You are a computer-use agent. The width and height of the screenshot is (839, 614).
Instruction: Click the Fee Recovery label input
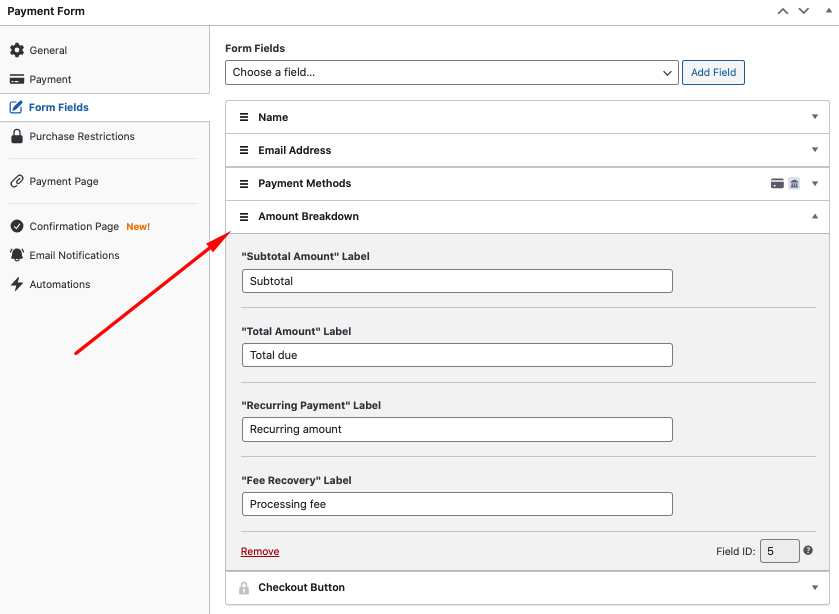(457, 504)
